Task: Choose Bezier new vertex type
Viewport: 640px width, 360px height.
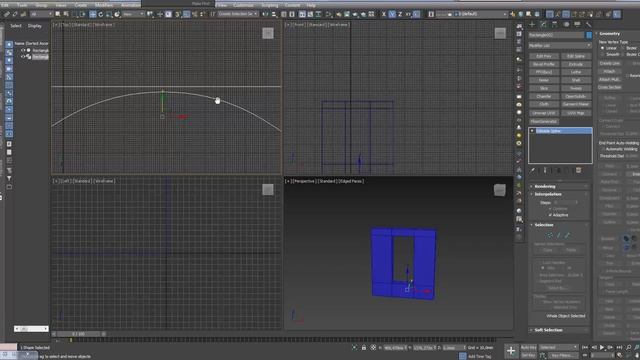Action: (x=623, y=48)
